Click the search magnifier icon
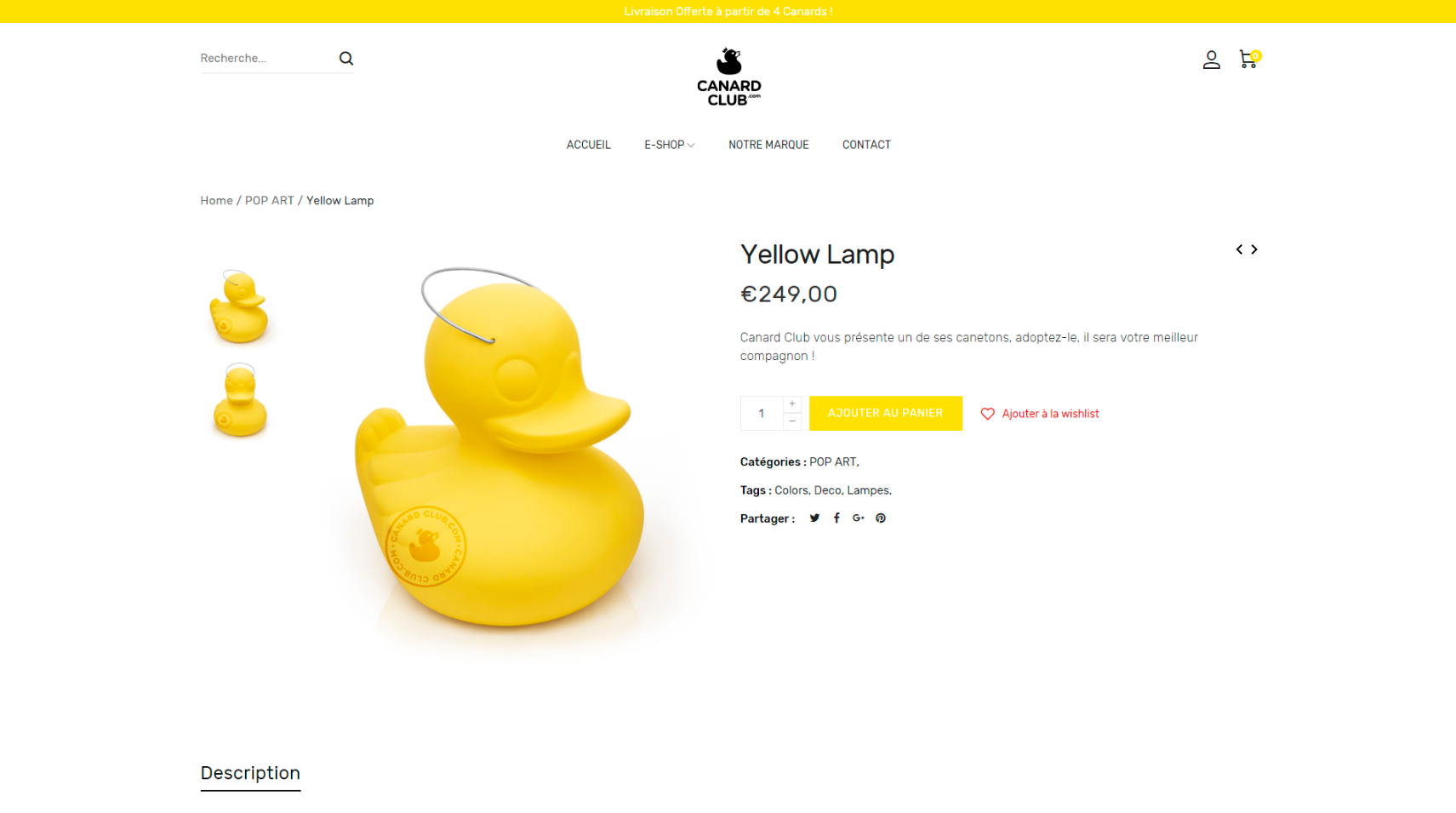 coord(345,59)
